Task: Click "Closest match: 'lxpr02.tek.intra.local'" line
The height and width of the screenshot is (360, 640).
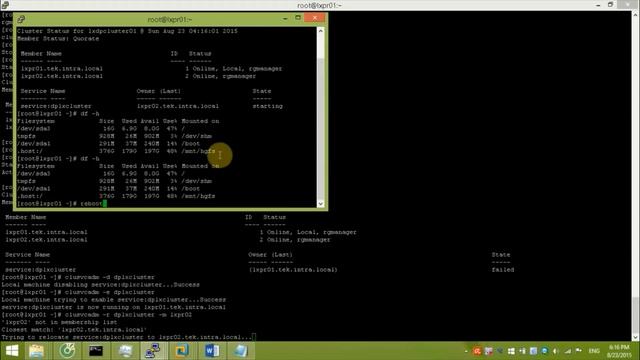Action: 74,329
